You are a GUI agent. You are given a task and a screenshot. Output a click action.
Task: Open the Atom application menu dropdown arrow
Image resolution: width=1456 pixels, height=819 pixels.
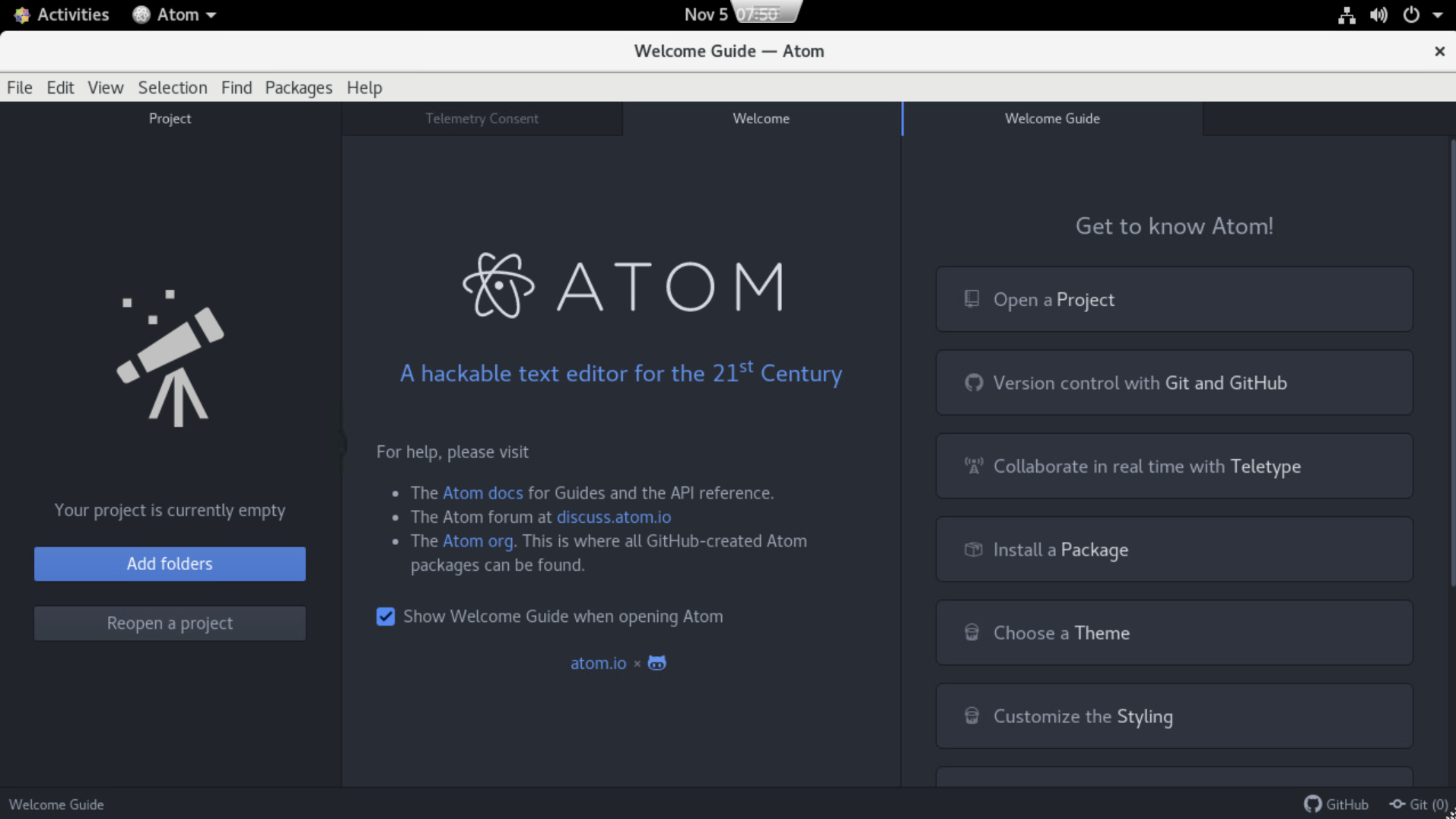(x=211, y=15)
